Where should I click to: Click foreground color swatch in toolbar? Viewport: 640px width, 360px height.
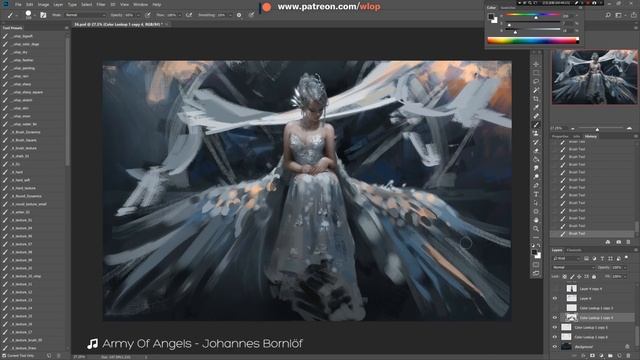534,253
